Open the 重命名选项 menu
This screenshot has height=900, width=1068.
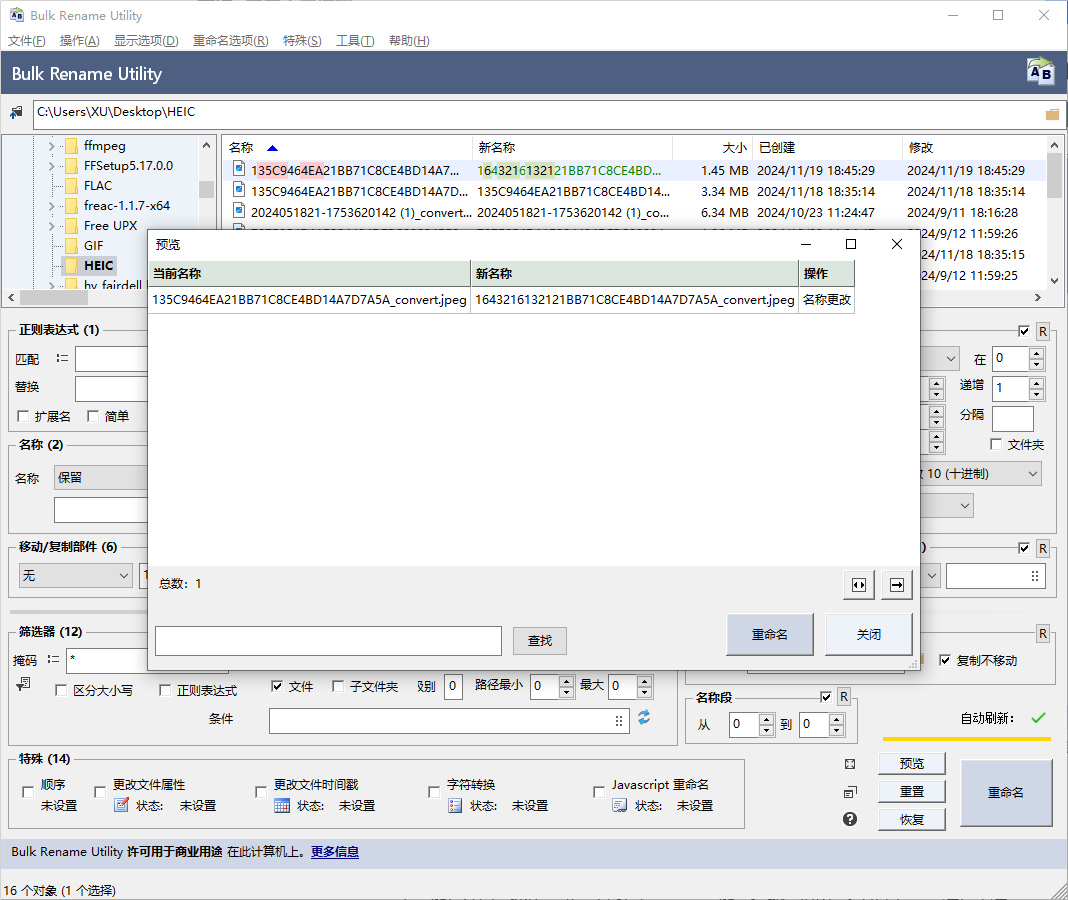tap(230, 41)
